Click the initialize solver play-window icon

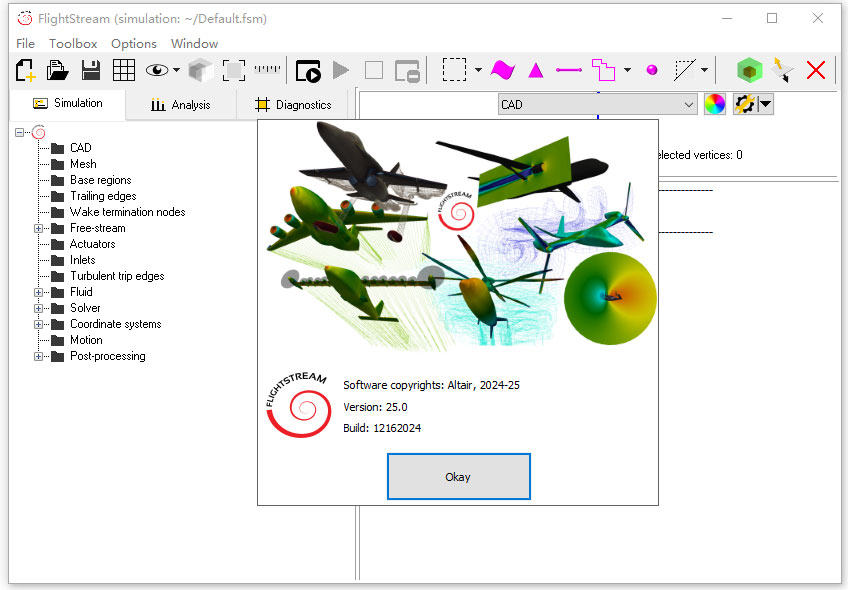point(308,70)
